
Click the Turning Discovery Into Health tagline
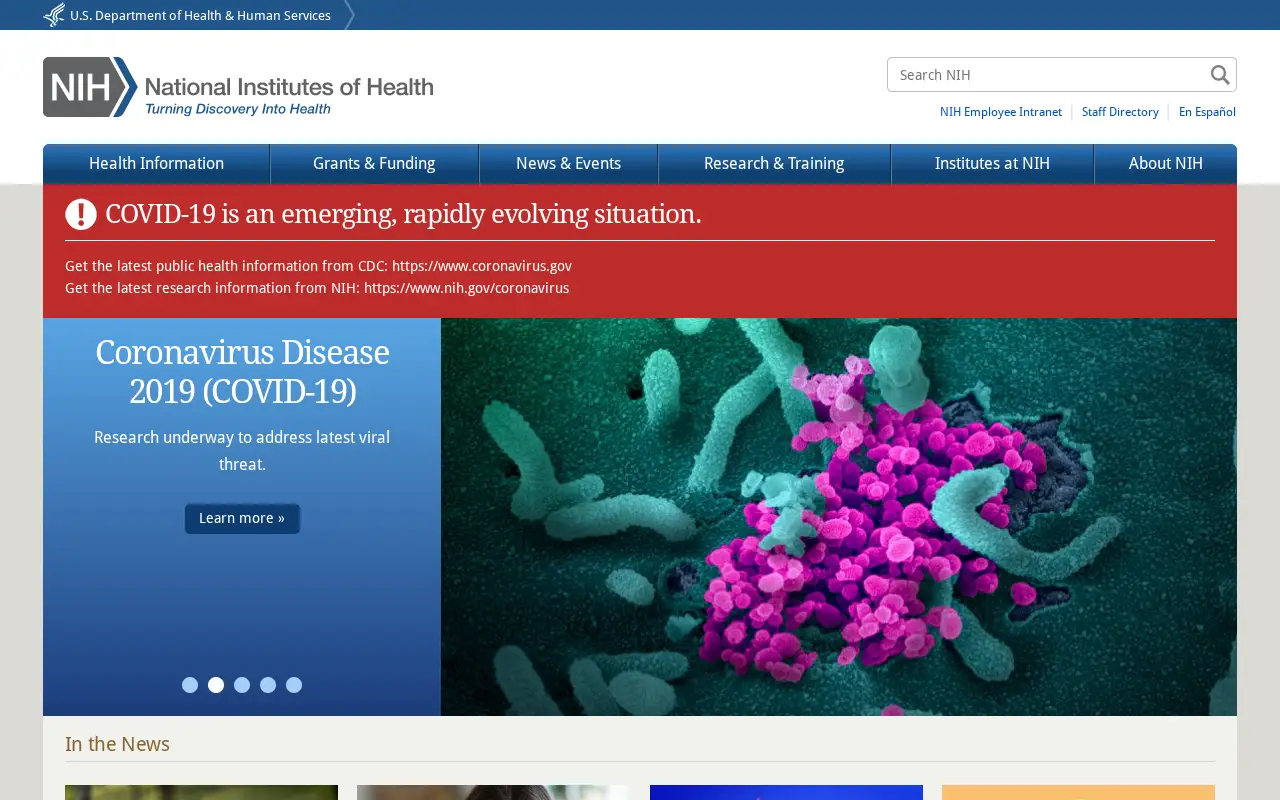(x=238, y=109)
